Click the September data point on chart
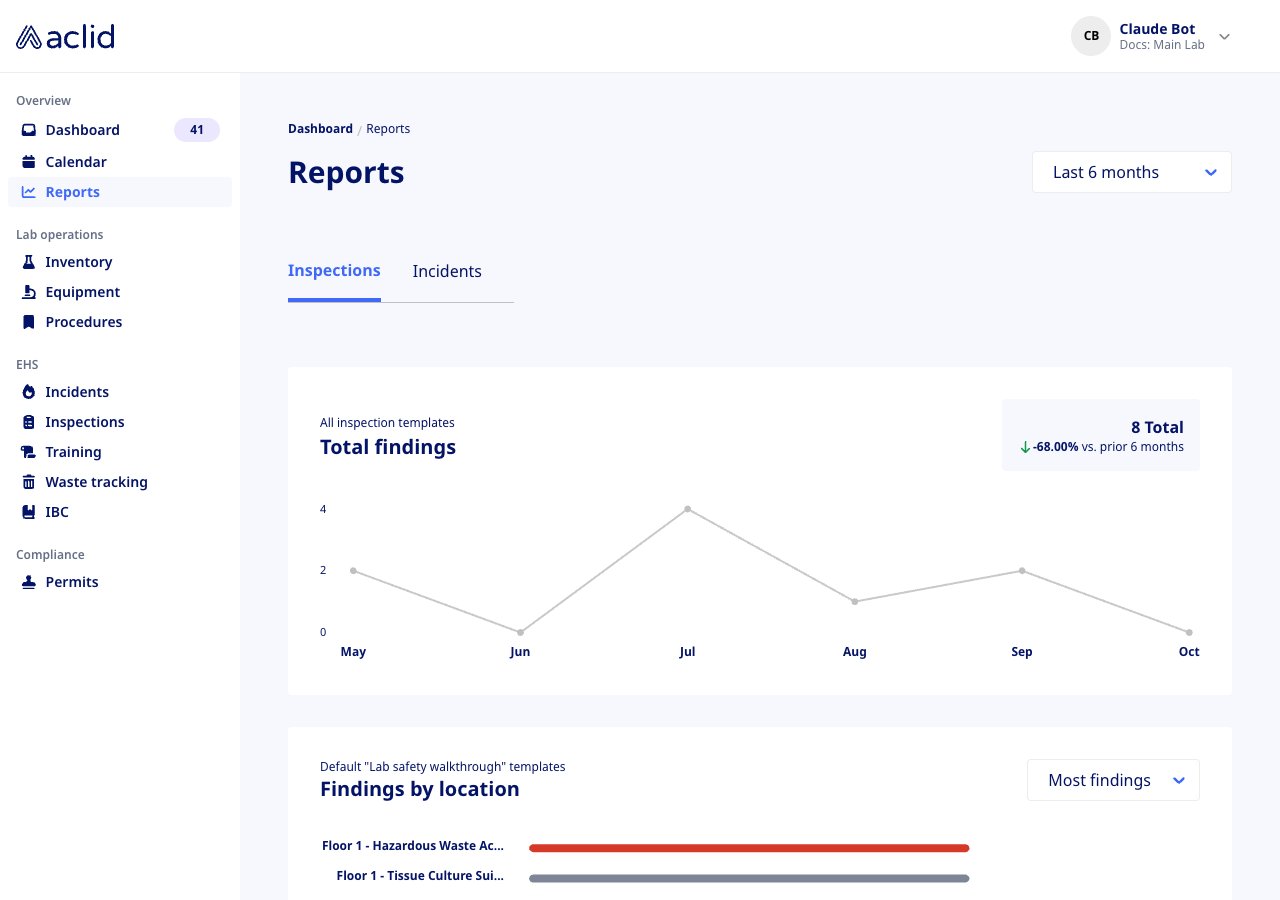The height and width of the screenshot is (900, 1280). [1022, 570]
